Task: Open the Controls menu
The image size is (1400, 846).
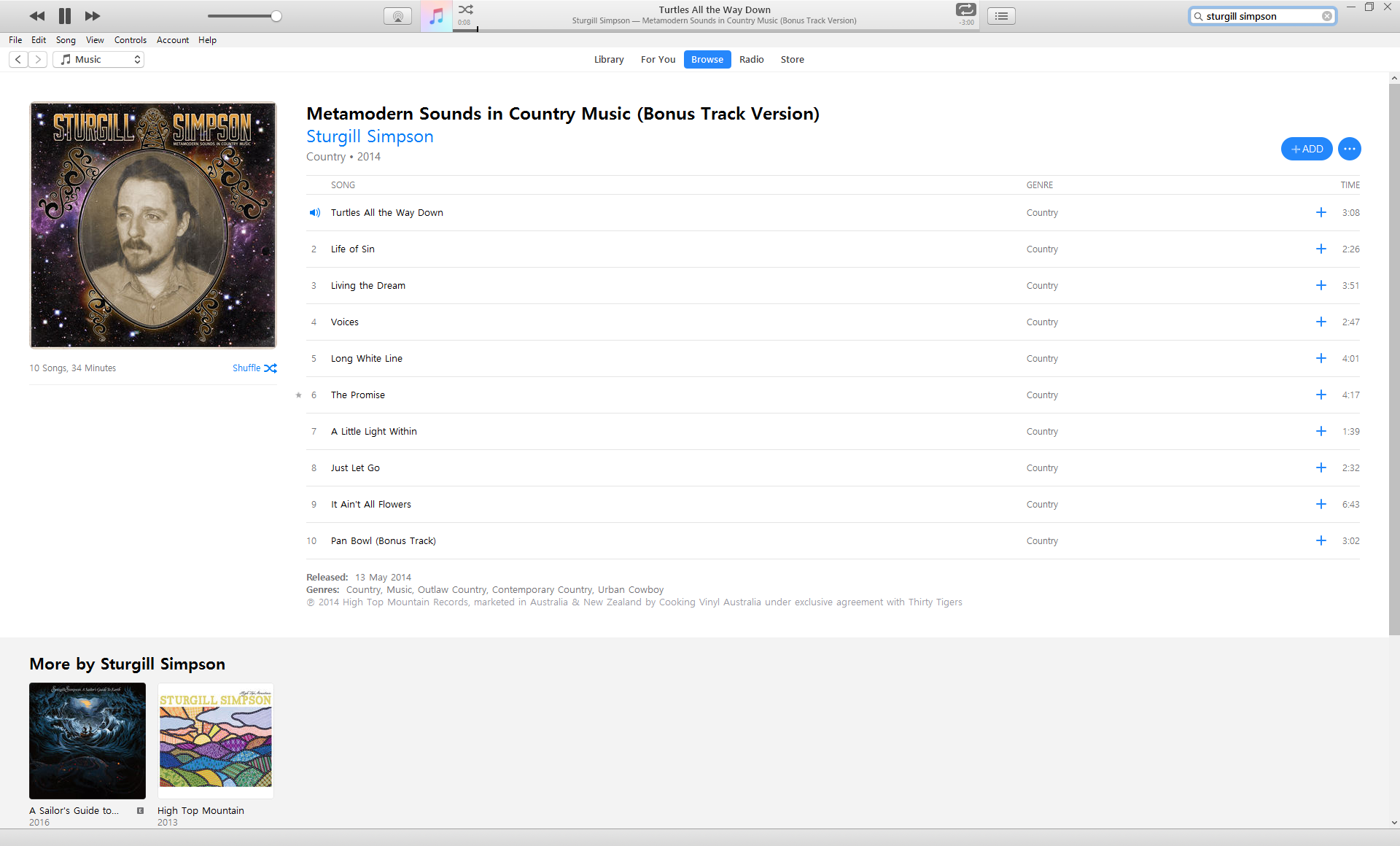Action: coord(131,40)
